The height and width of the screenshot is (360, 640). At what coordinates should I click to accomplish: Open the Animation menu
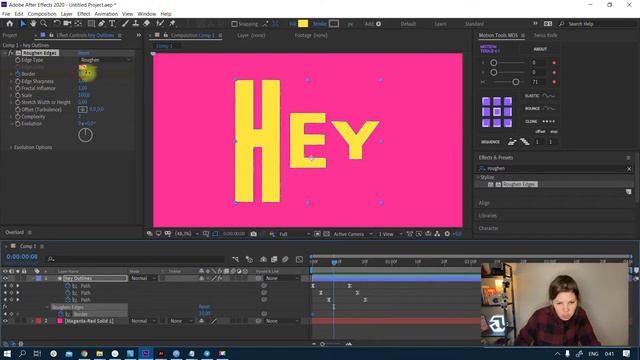click(106, 14)
